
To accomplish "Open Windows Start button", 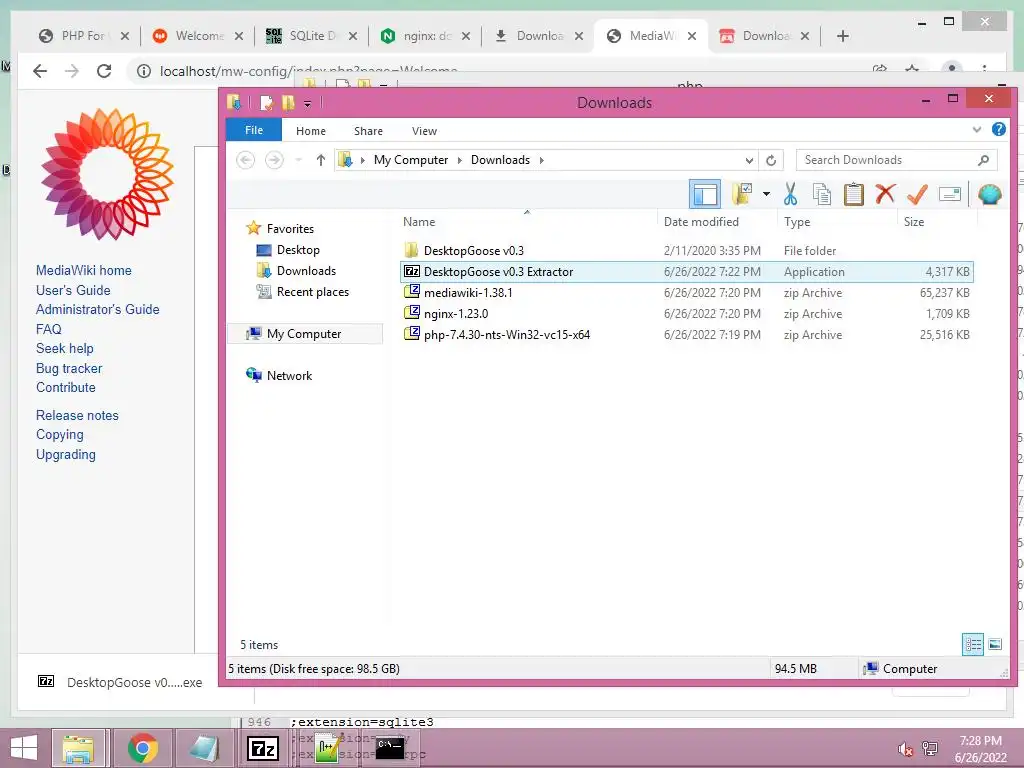I will 24,748.
